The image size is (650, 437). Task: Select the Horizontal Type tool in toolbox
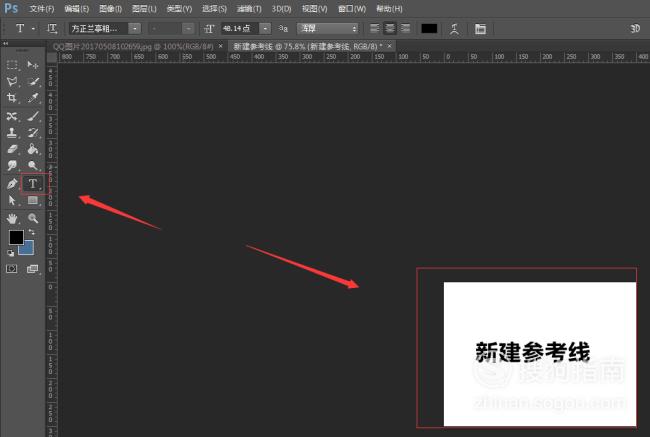pyautogui.click(x=32, y=183)
